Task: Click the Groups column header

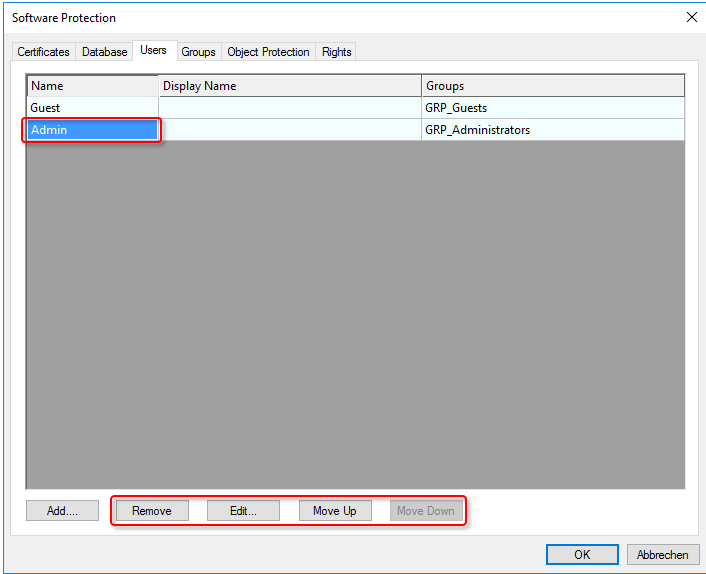Action: pos(553,86)
